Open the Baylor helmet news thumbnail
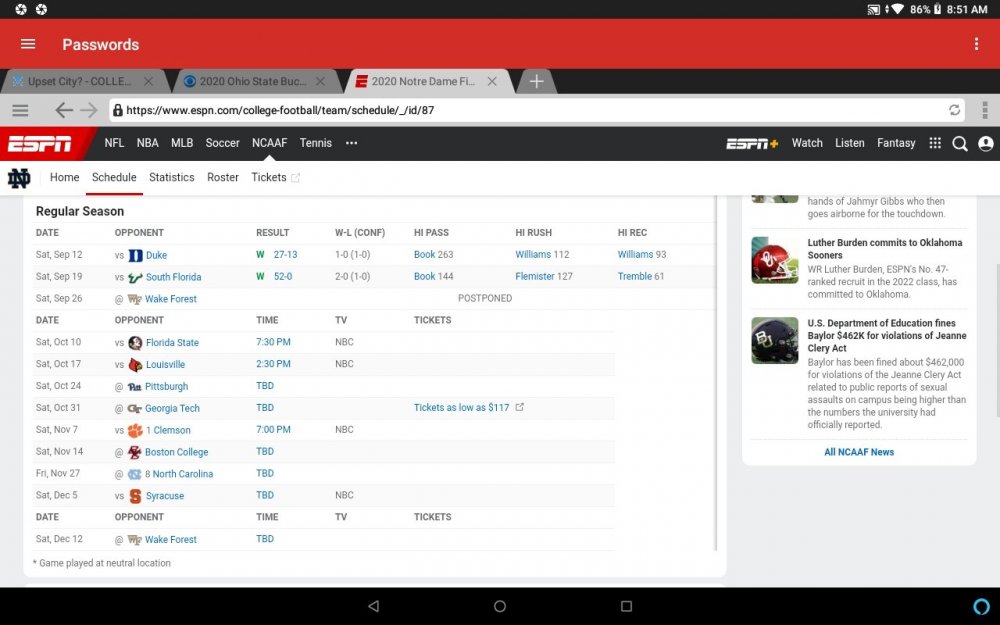 pyautogui.click(x=774, y=340)
